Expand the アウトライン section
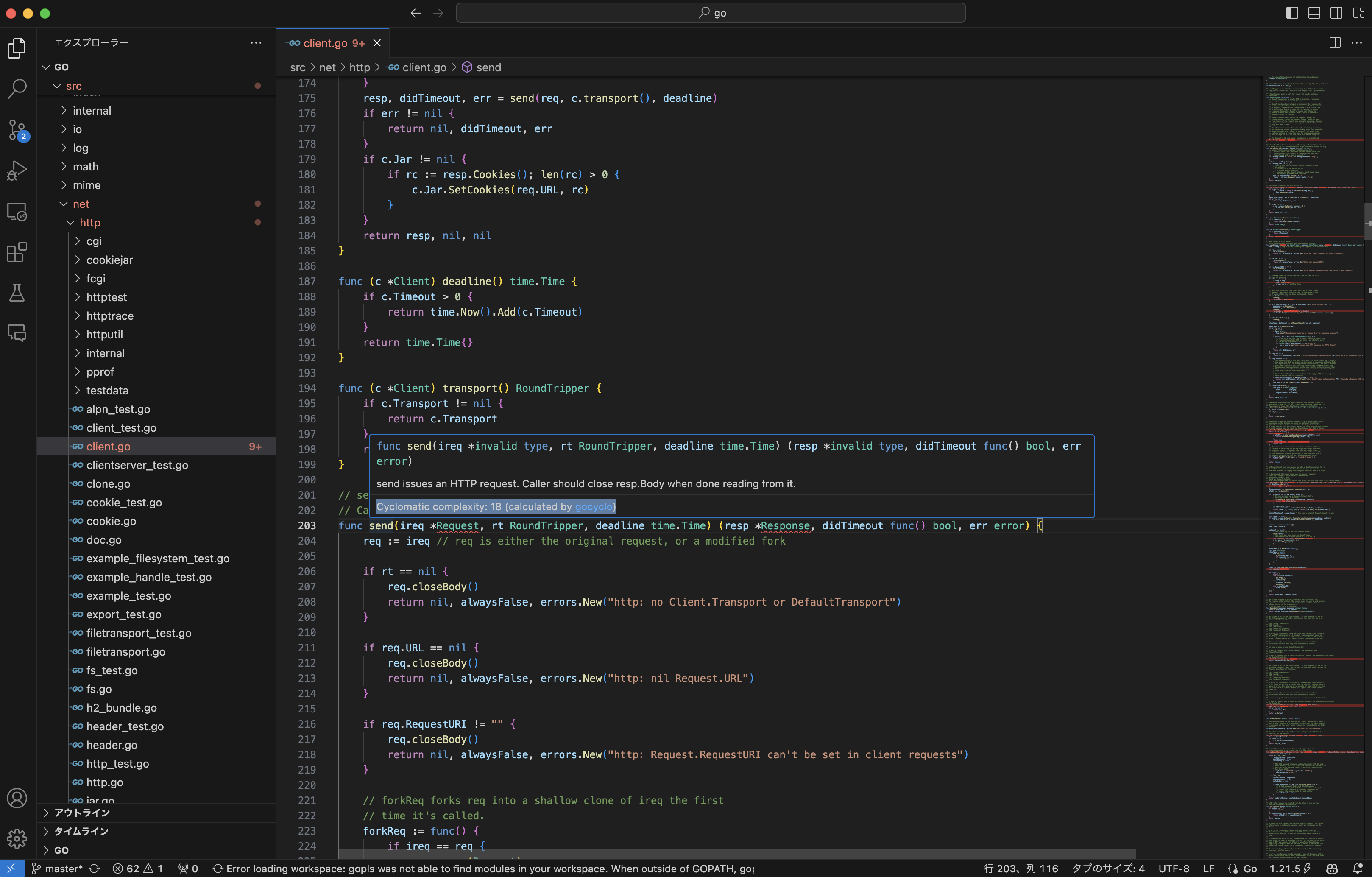 click(81, 813)
